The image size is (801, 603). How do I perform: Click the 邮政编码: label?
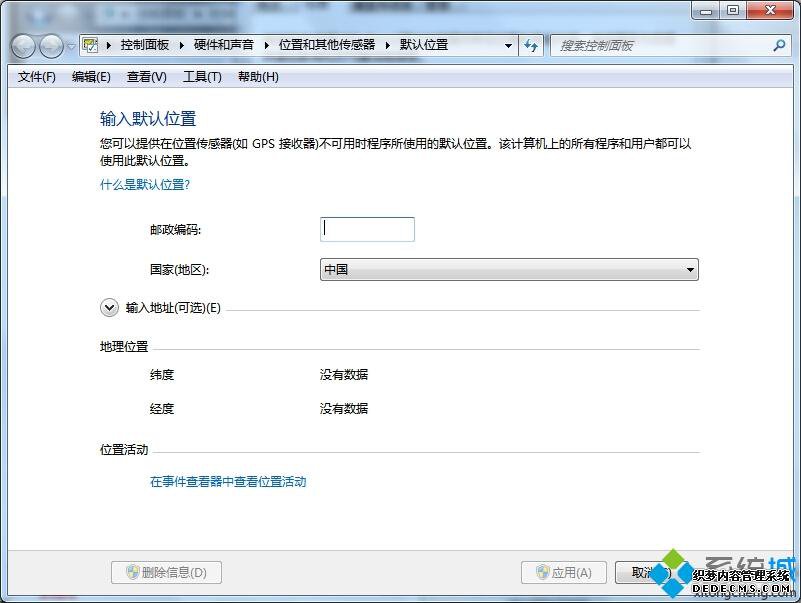point(176,229)
